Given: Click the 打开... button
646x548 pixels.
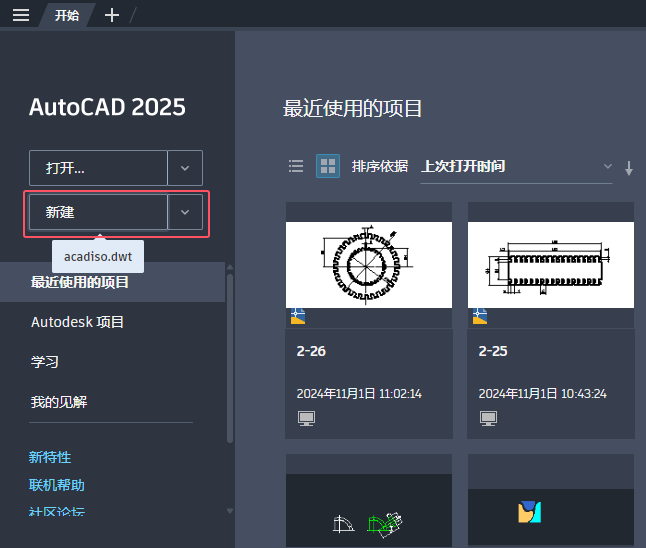Looking at the screenshot, I should (x=98, y=168).
